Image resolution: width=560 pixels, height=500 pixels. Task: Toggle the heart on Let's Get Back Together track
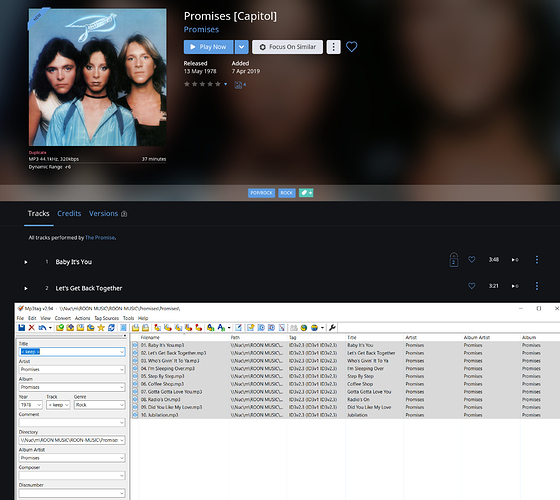tap(471, 286)
